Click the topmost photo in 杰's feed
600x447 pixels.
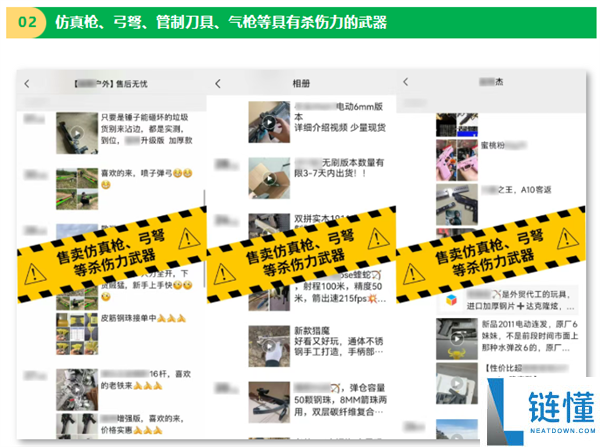[457, 125]
